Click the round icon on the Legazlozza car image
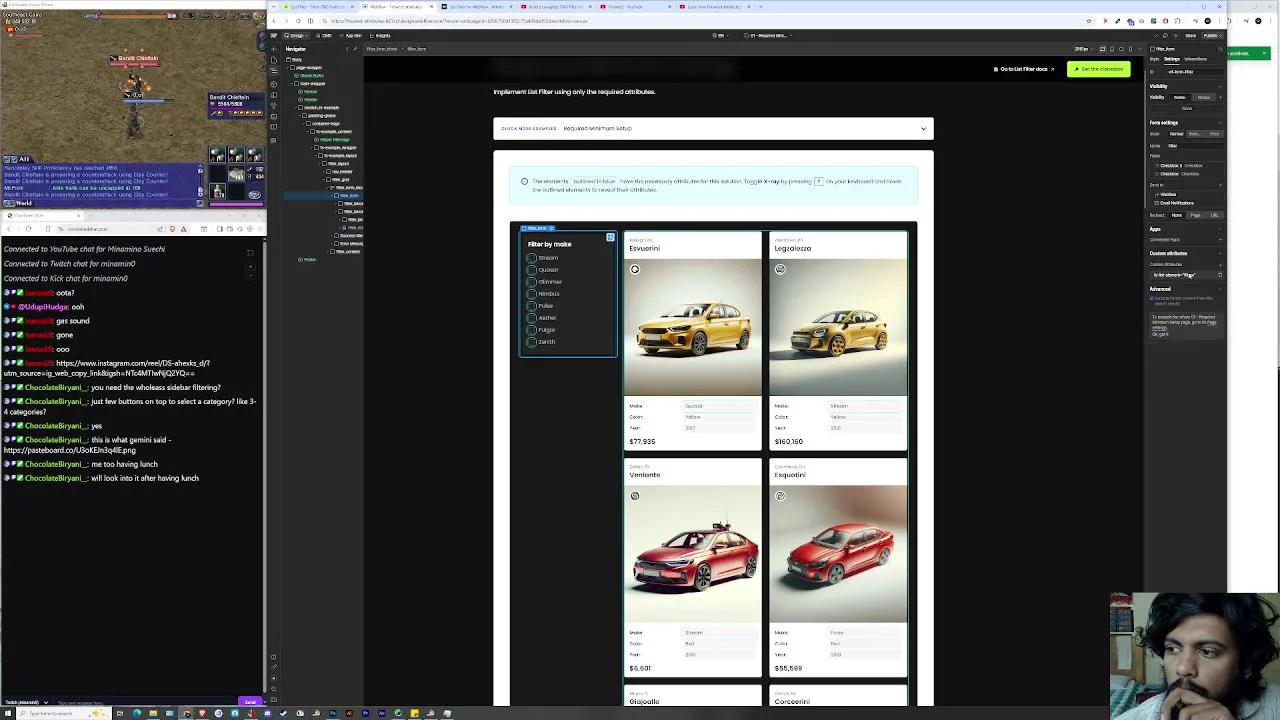The width and height of the screenshot is (1280, 720). click(780, 269)
